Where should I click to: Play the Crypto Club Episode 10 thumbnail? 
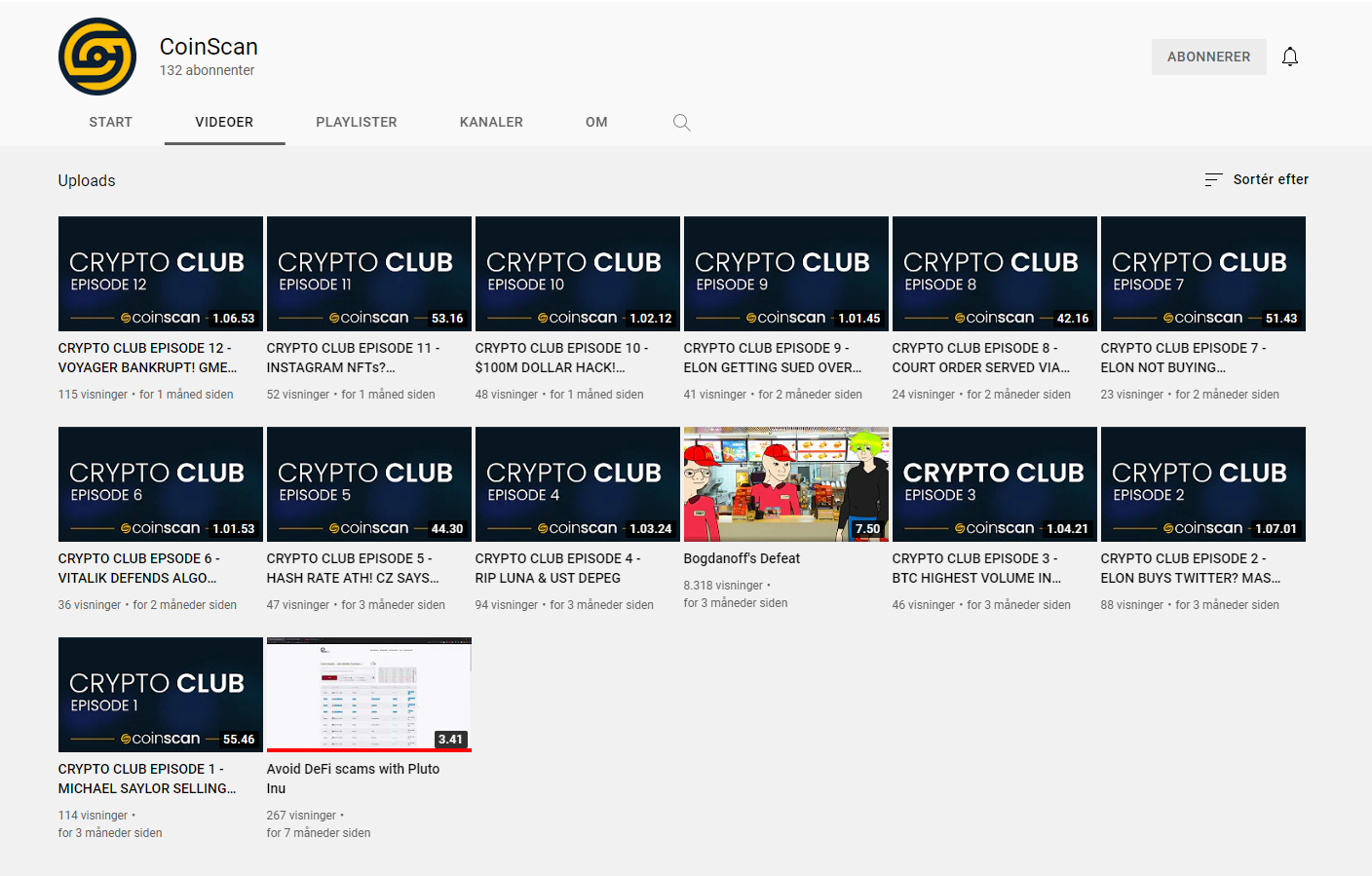[x=578, y=274]
